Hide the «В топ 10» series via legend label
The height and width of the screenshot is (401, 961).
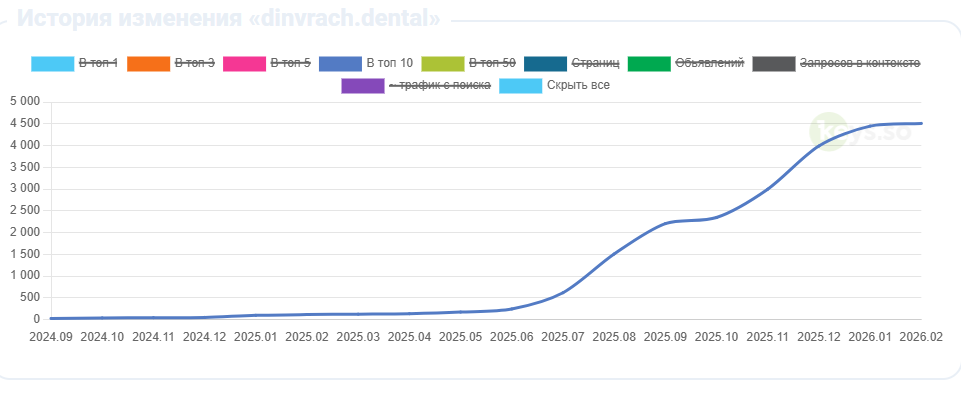[390, 63]
